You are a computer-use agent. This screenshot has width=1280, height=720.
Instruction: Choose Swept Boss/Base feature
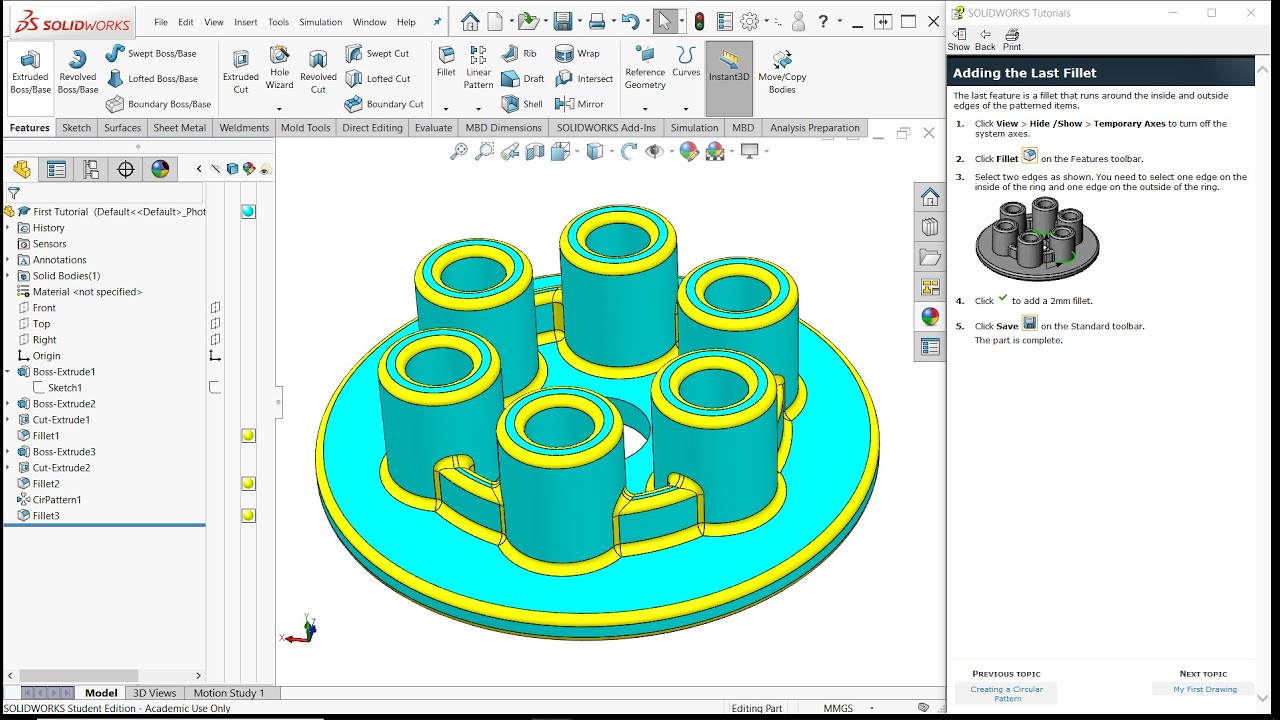pyautogui.click(x=151, y=53)
